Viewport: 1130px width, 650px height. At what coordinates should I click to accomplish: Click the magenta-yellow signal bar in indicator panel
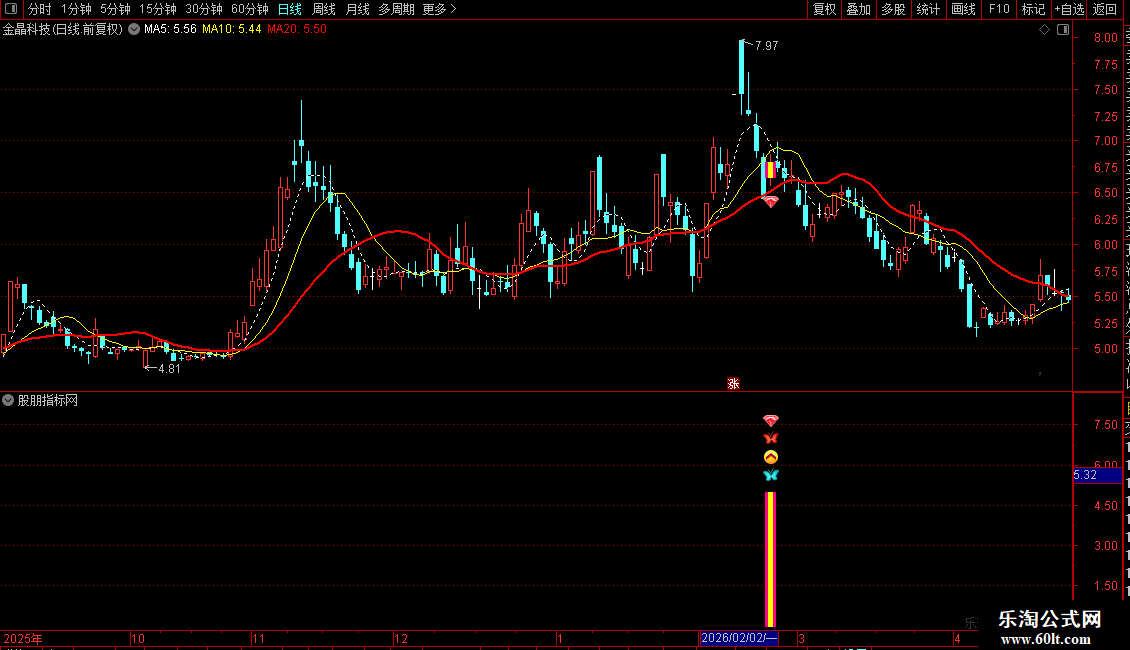pos(770,560)
